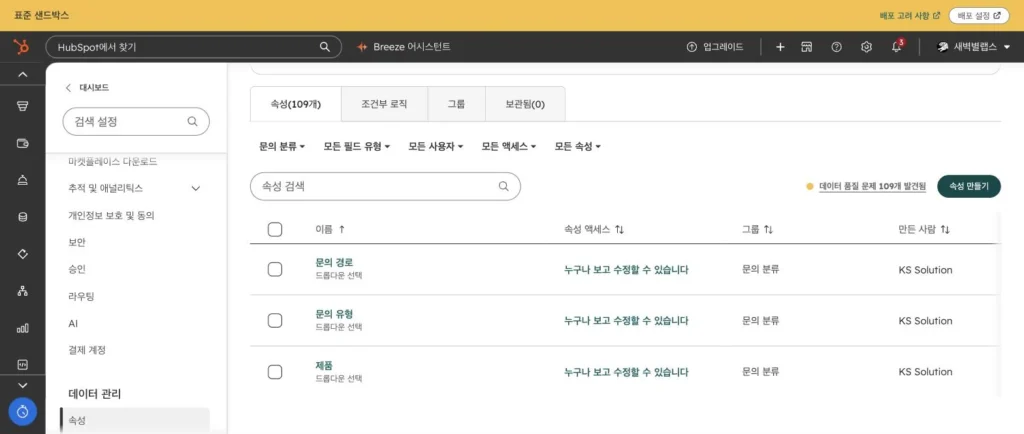The height and width of the screenshot is (434, 1024).
Task: Sort by 그룹 column
Action: pyautogui.click(x=758, y=229)
